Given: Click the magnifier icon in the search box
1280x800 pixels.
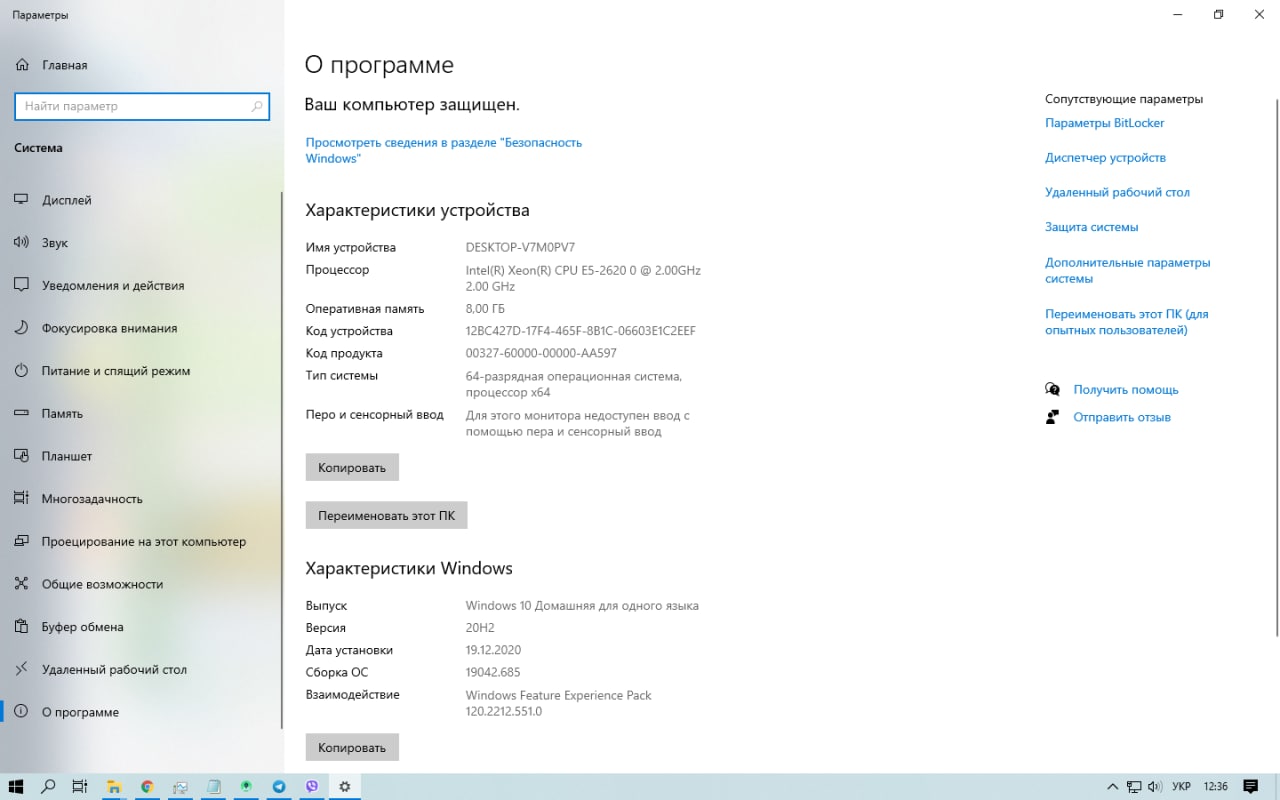Looking at the screenshot, I should pyautogui.click(x=257, y=106).
